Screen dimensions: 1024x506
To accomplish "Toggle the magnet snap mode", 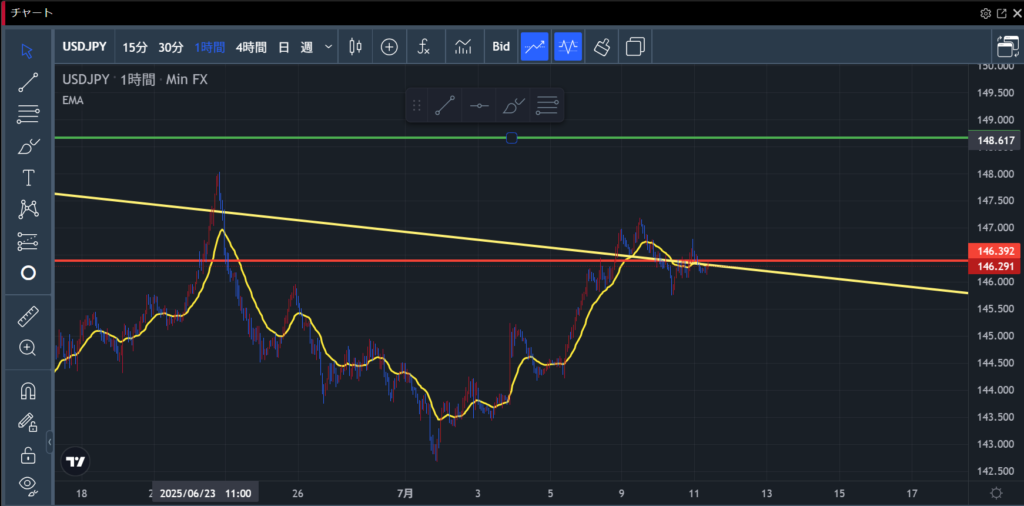I will pos(27,392).
